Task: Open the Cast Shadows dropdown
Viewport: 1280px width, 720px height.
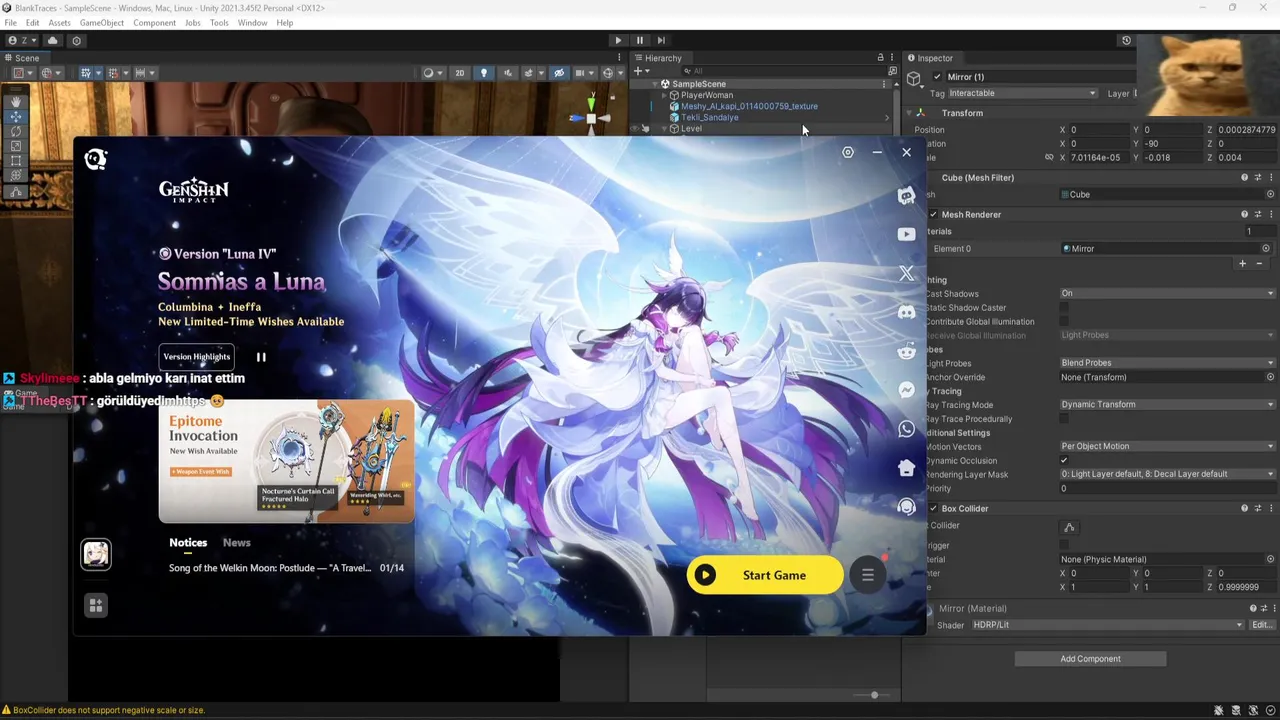Action: (x=1168, y=293)
